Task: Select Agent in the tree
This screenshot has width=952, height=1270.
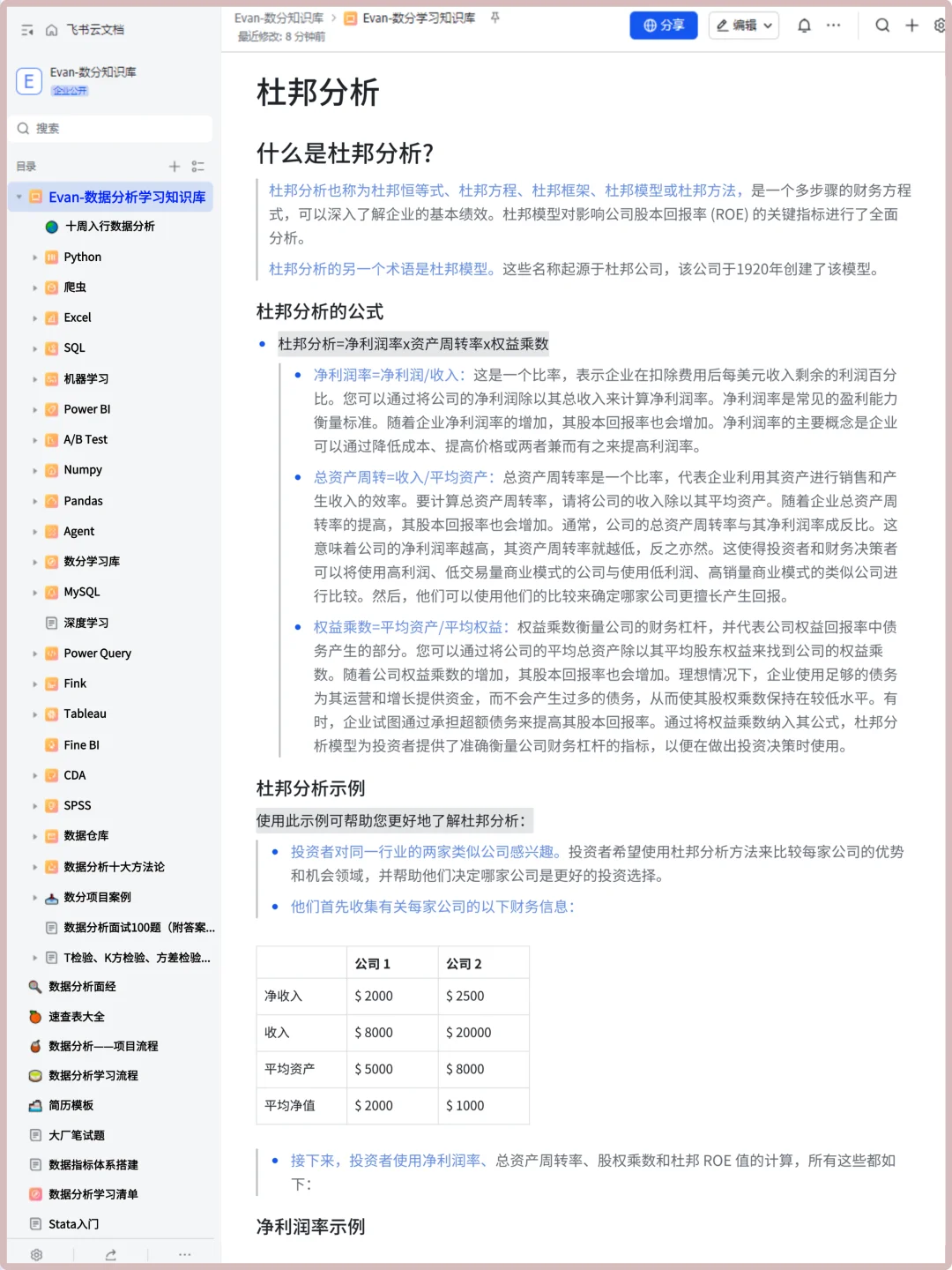Action: 78,532
